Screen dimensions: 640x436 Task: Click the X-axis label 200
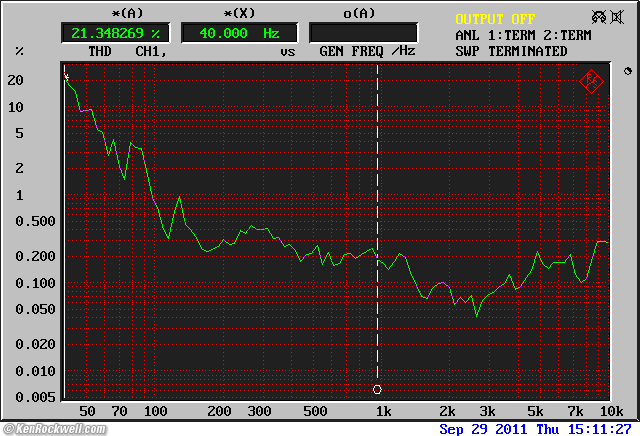pyautogui.click(x=219, y=411)
